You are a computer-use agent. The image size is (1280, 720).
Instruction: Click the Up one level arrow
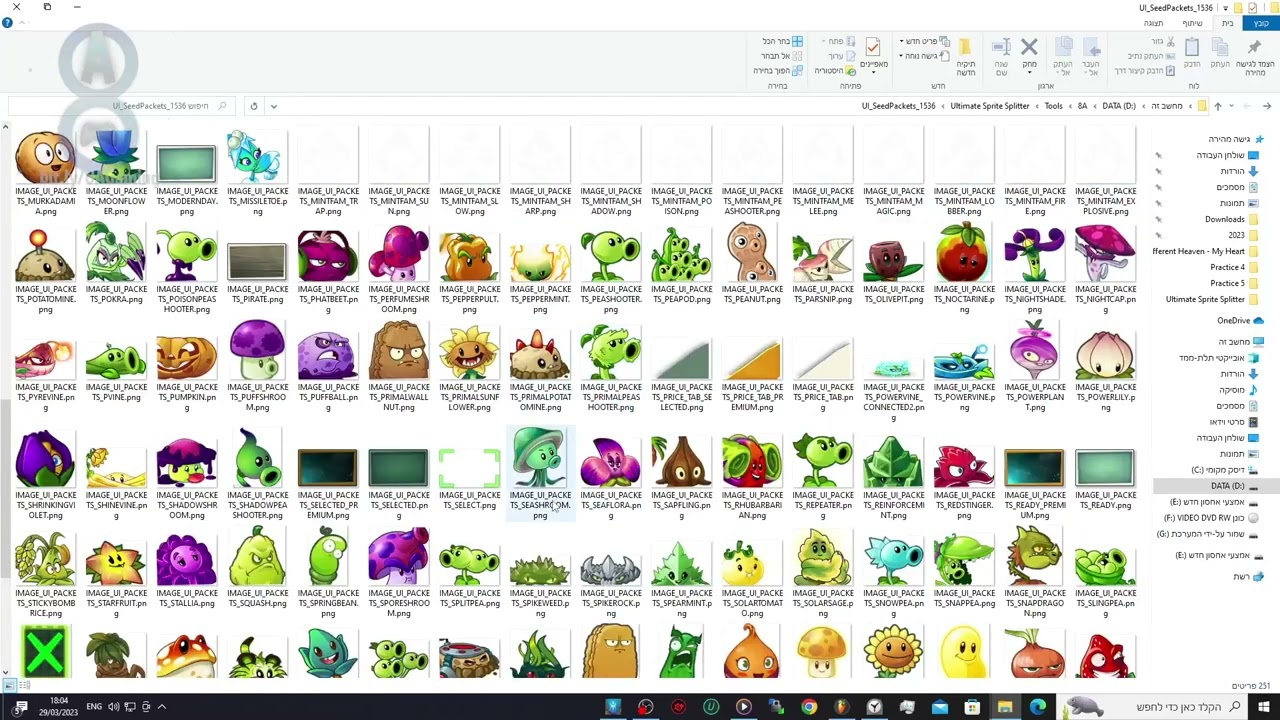(1218, 106)
